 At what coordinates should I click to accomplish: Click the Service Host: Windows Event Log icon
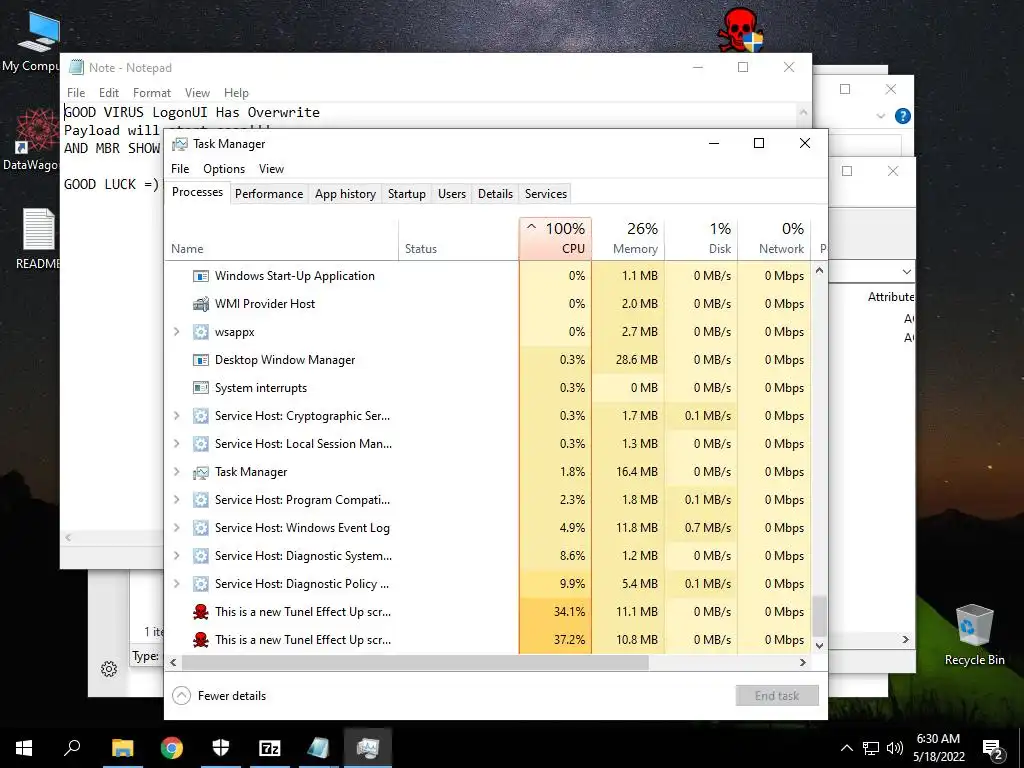pos(200,528)
